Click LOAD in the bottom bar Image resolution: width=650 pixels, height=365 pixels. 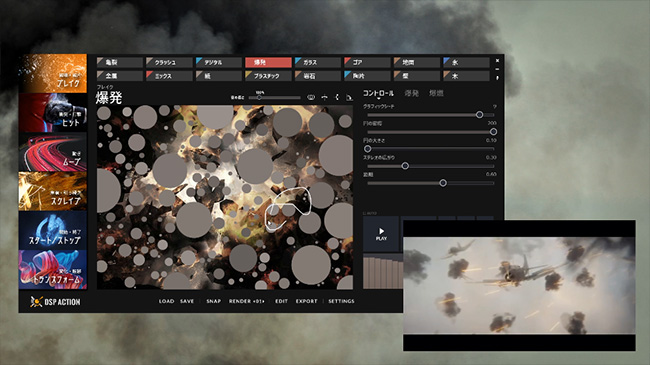(166, 301)
